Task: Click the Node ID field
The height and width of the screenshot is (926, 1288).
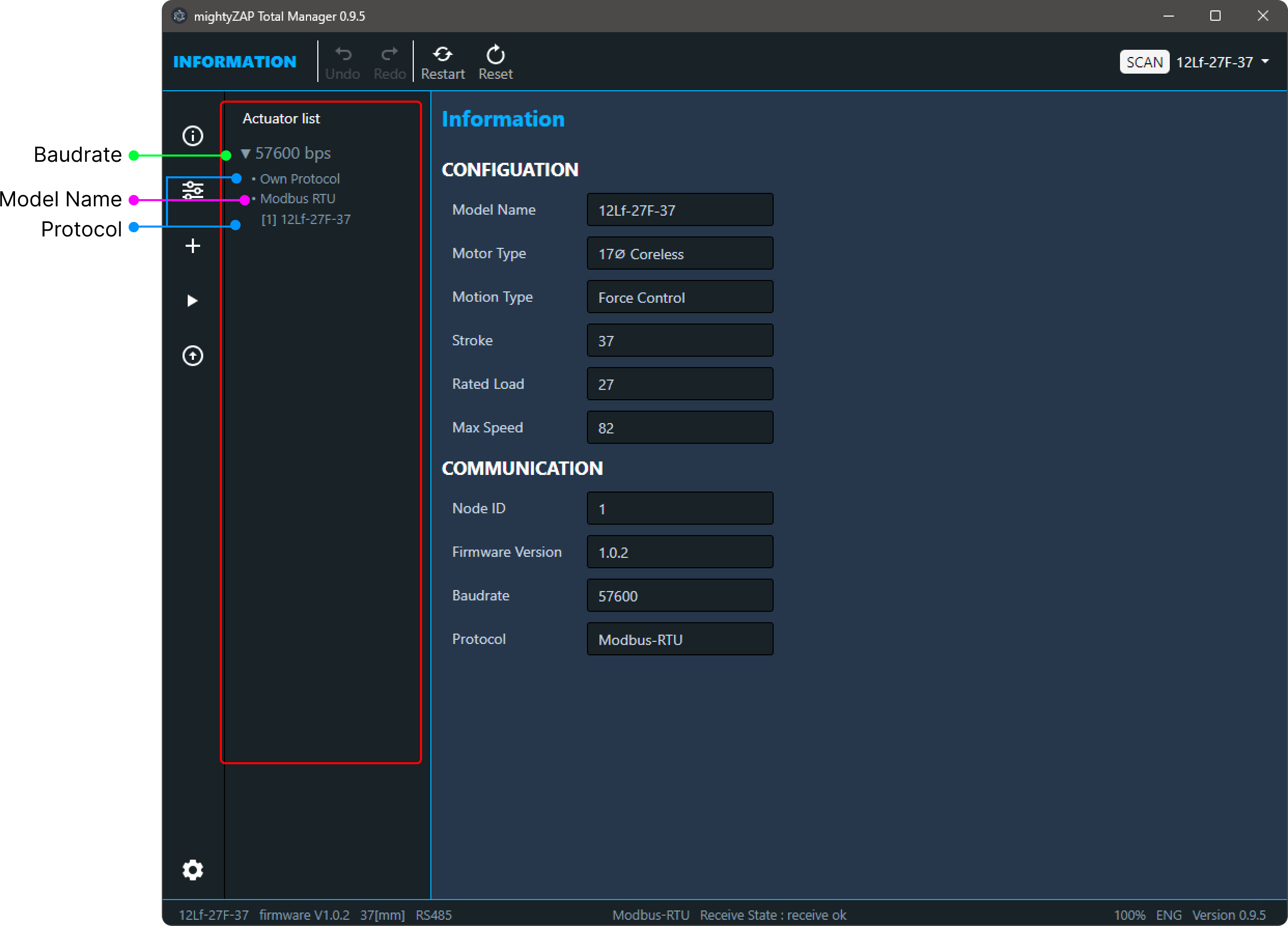Action: pyautogui.click(x=679, y=509)
